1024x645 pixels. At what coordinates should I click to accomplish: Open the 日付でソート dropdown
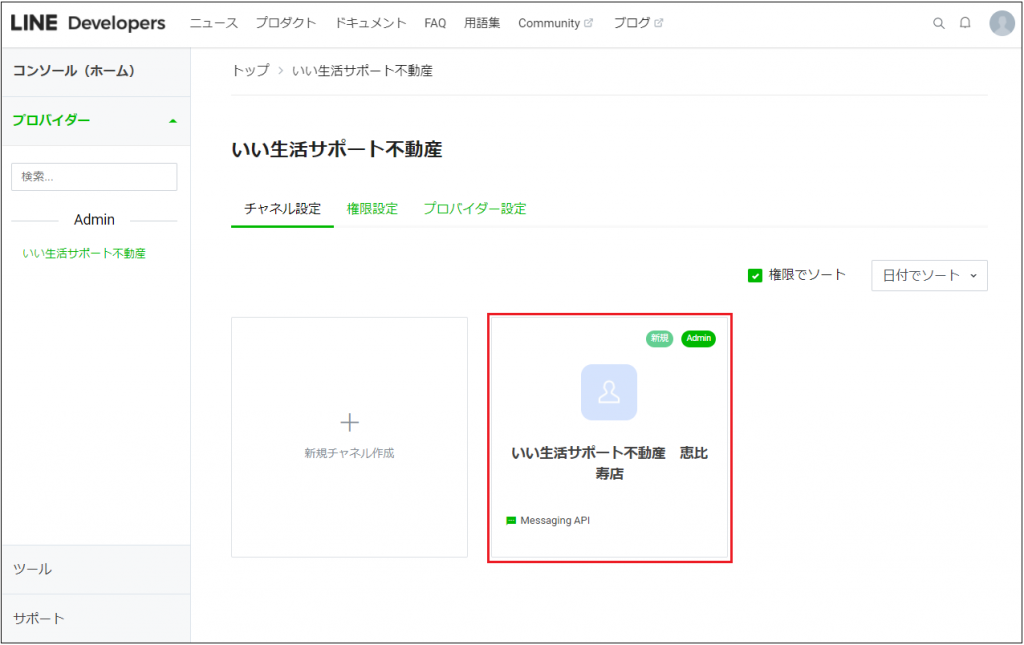coord(929,275)
